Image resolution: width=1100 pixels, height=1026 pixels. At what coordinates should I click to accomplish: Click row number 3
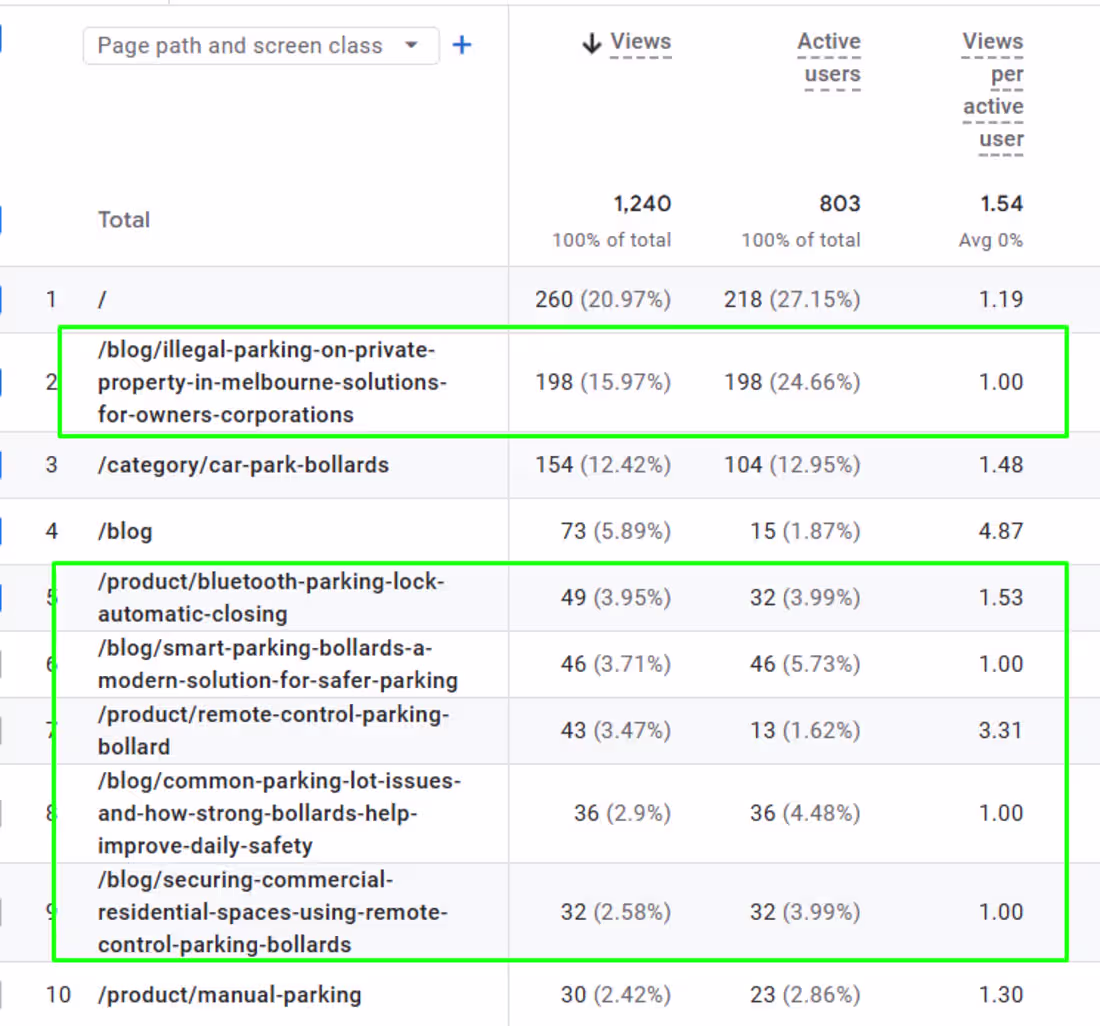[x=51, y=465]
